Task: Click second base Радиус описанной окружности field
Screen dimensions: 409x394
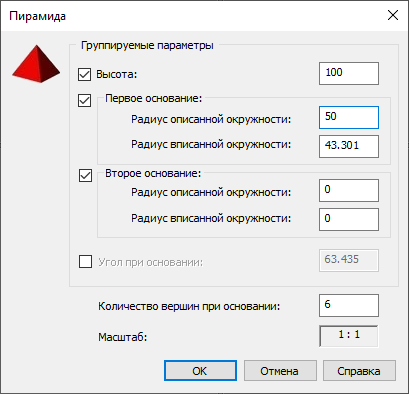Action: 349,190
